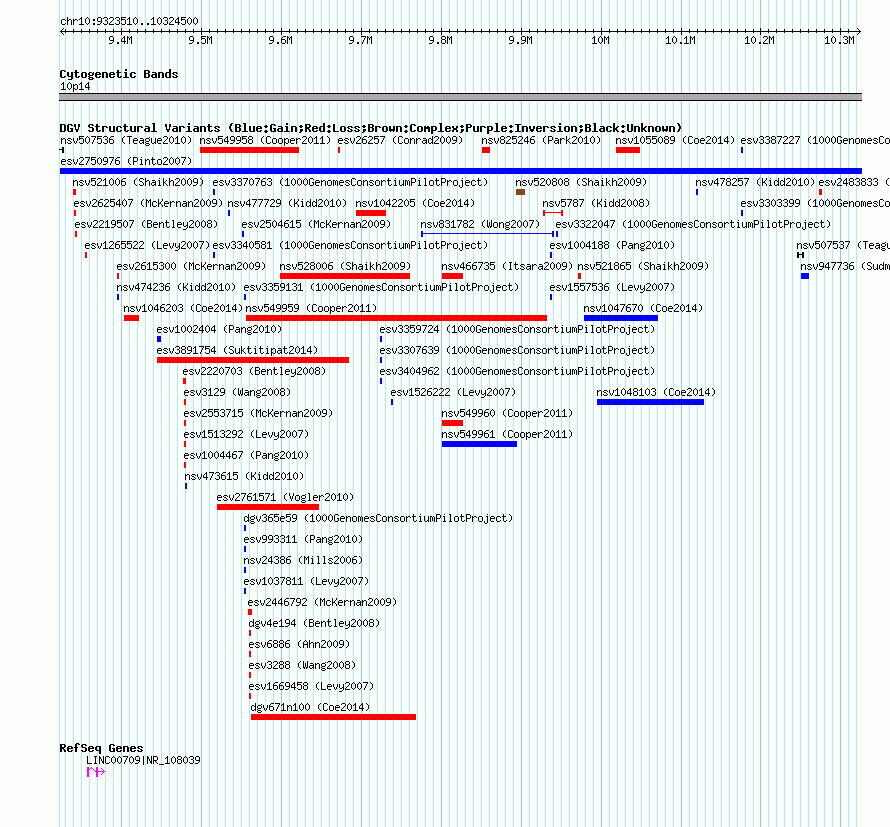Click the Cytogenetic Bands track title

coord(119,74)
